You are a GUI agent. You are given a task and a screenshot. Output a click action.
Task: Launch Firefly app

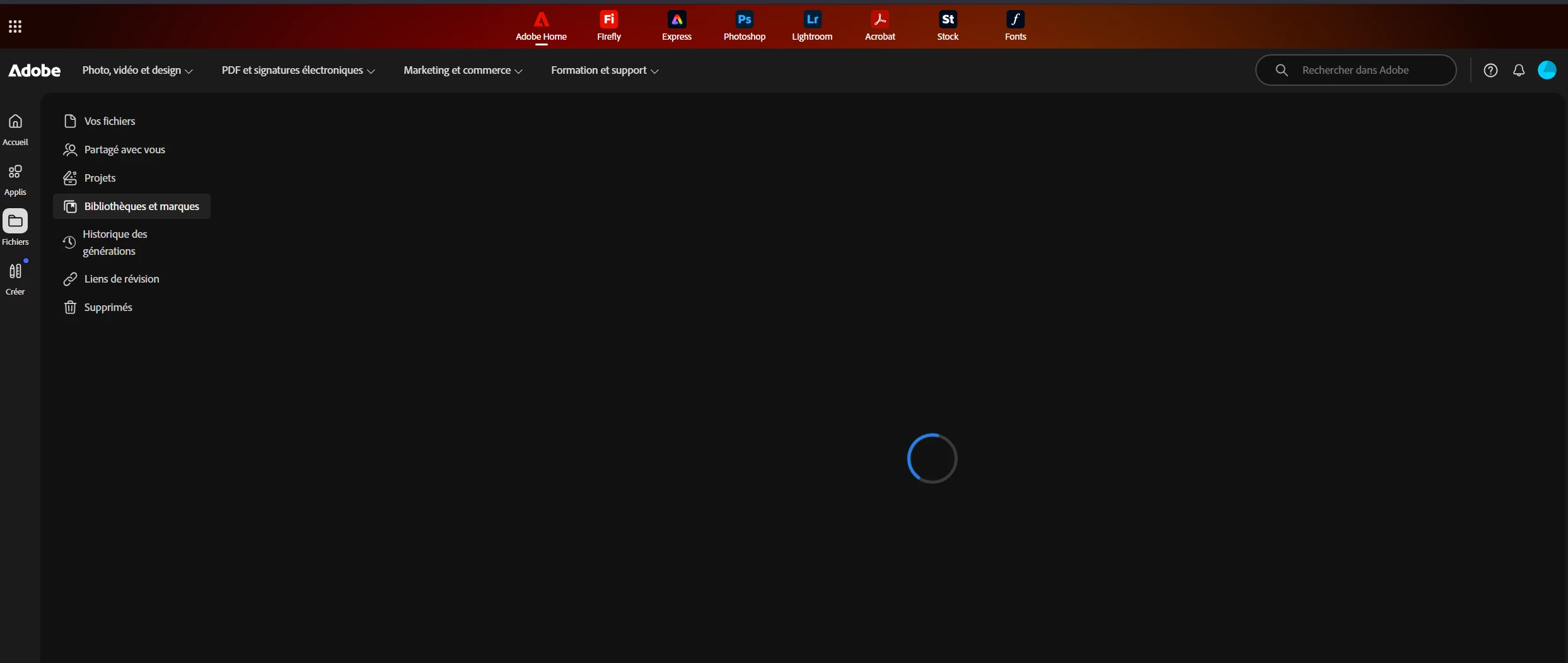(x=608, y=26)
